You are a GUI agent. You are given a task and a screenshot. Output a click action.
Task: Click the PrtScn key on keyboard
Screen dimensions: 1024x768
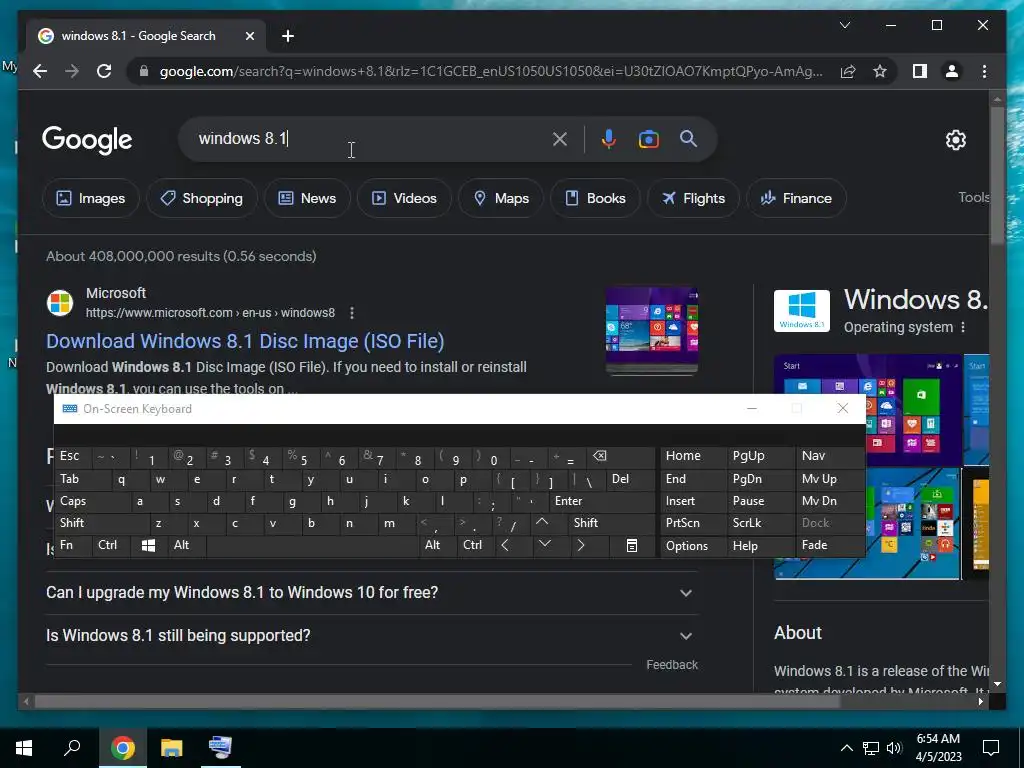[694, 523]
